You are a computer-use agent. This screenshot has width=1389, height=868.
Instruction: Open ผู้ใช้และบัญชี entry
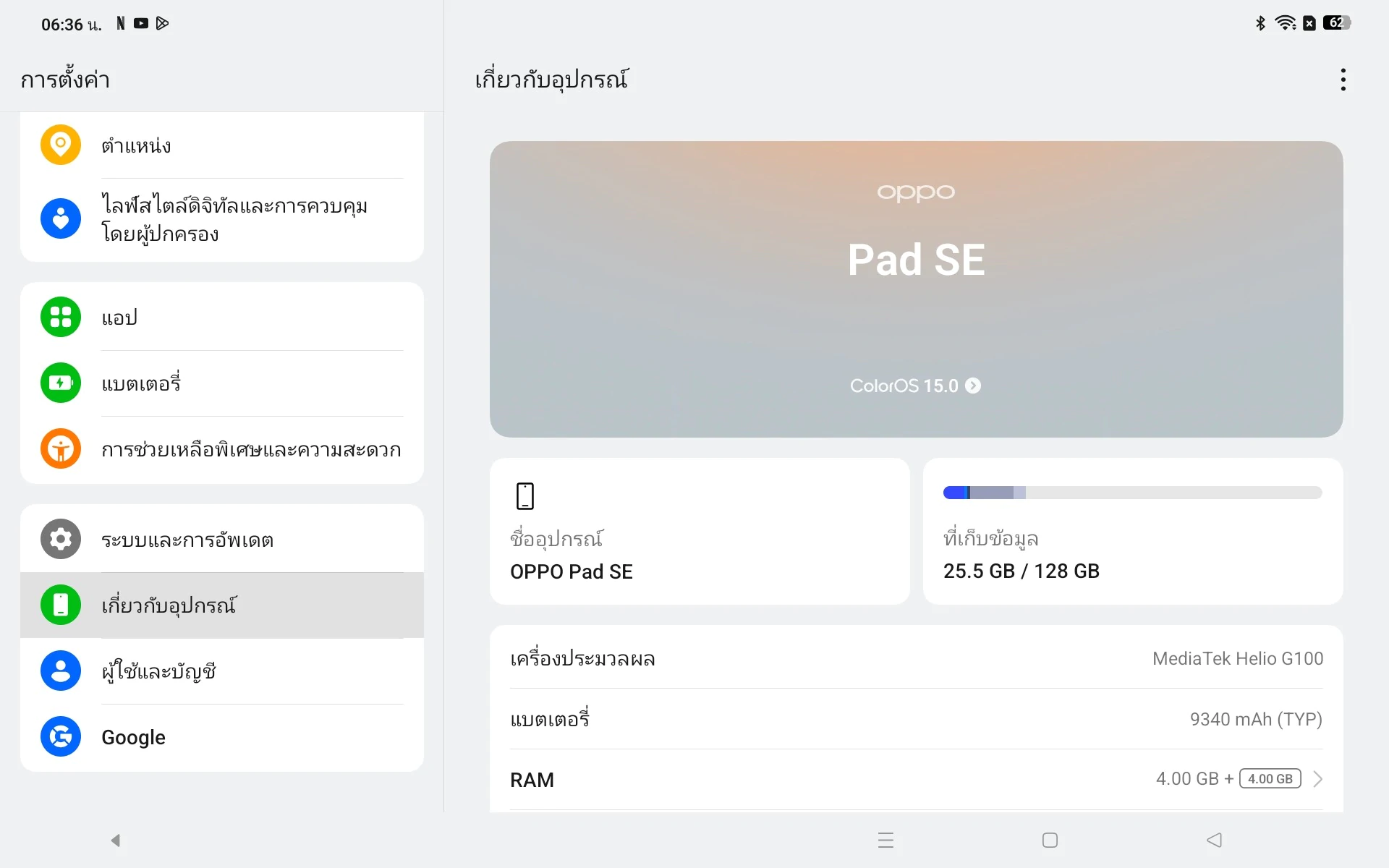tap(222, 671)
